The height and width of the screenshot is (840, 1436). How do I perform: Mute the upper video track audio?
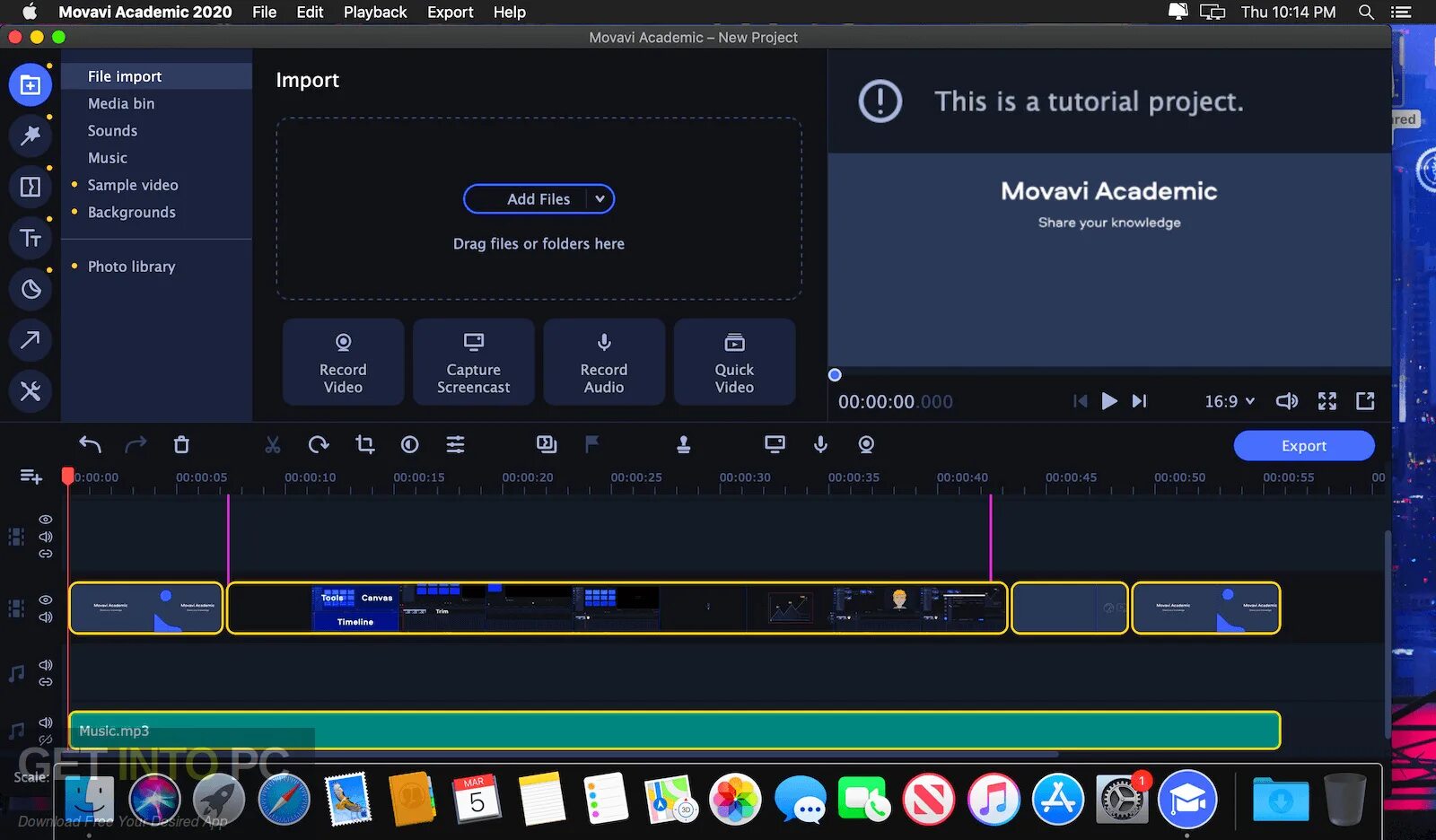coord(46,537)
